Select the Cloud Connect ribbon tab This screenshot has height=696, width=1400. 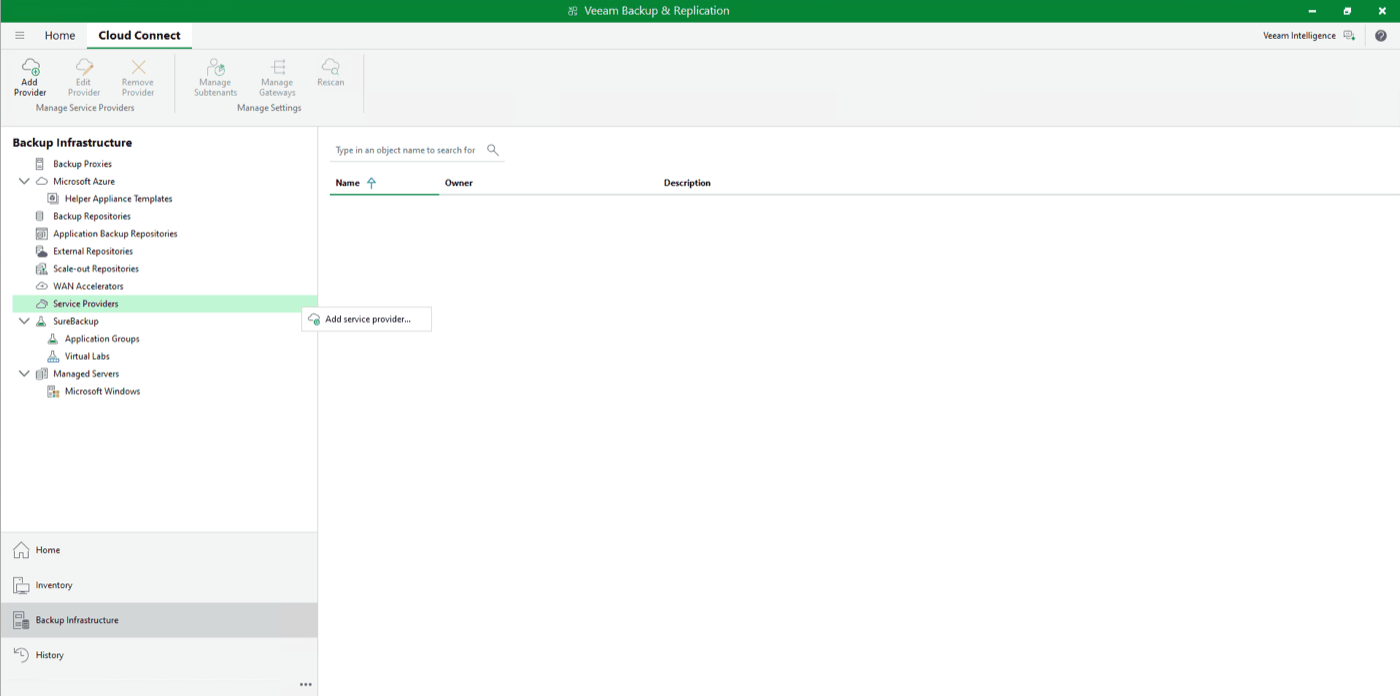click(139, 35)
